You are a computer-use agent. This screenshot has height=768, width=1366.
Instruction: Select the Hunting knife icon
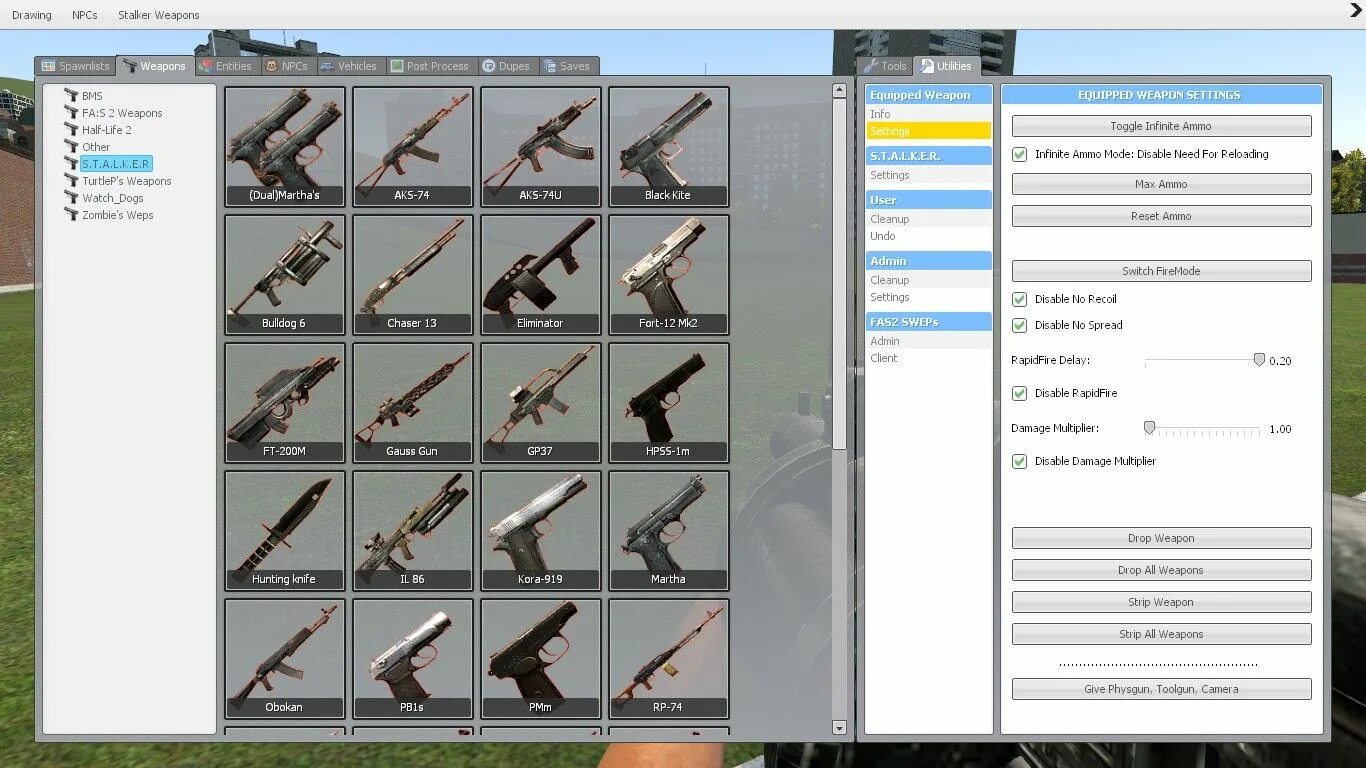tap(285, 530)
